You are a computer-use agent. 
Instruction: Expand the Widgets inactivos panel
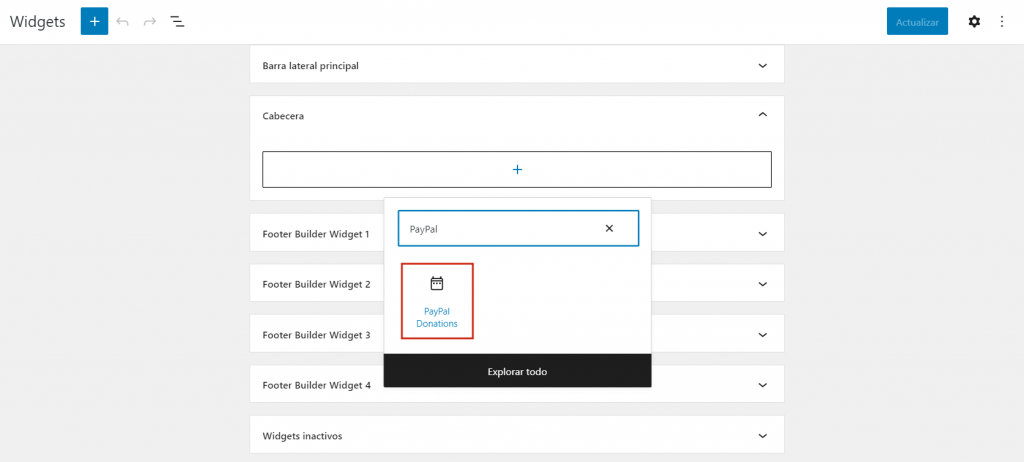point(762,436)
